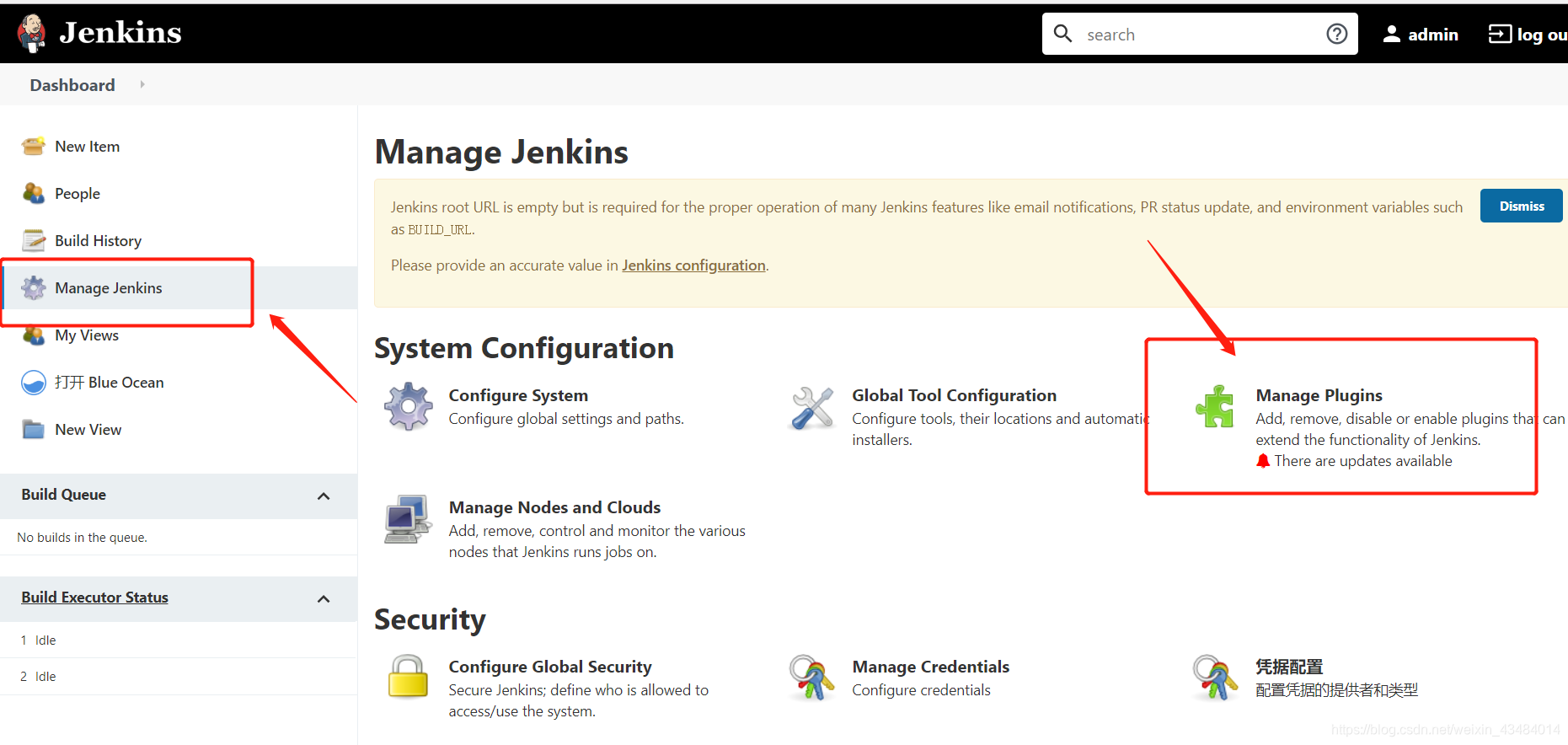
Task: Click the Blue Ocean circle icon
Action: tap(34, 383)
